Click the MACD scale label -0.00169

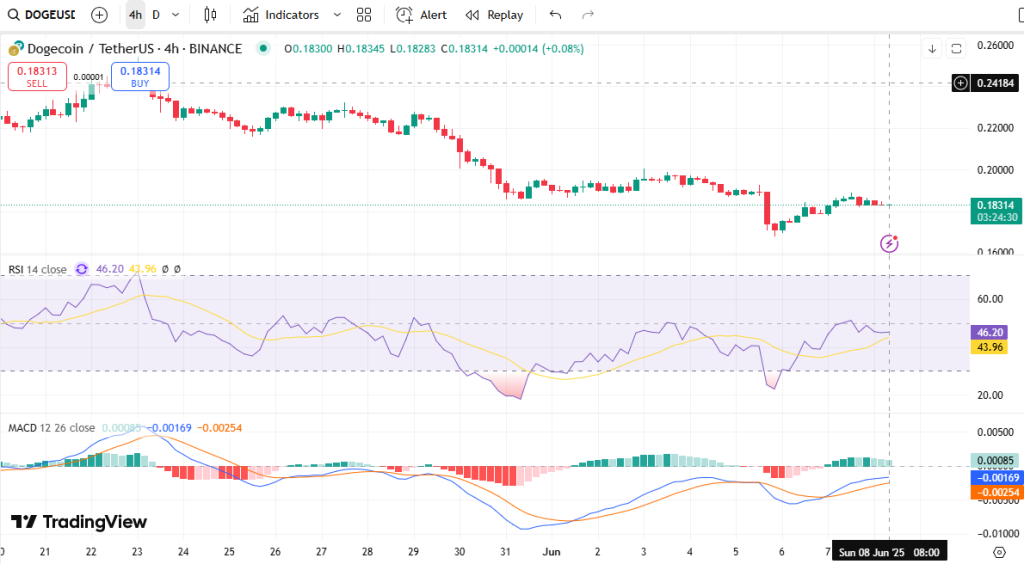(997, 477)
